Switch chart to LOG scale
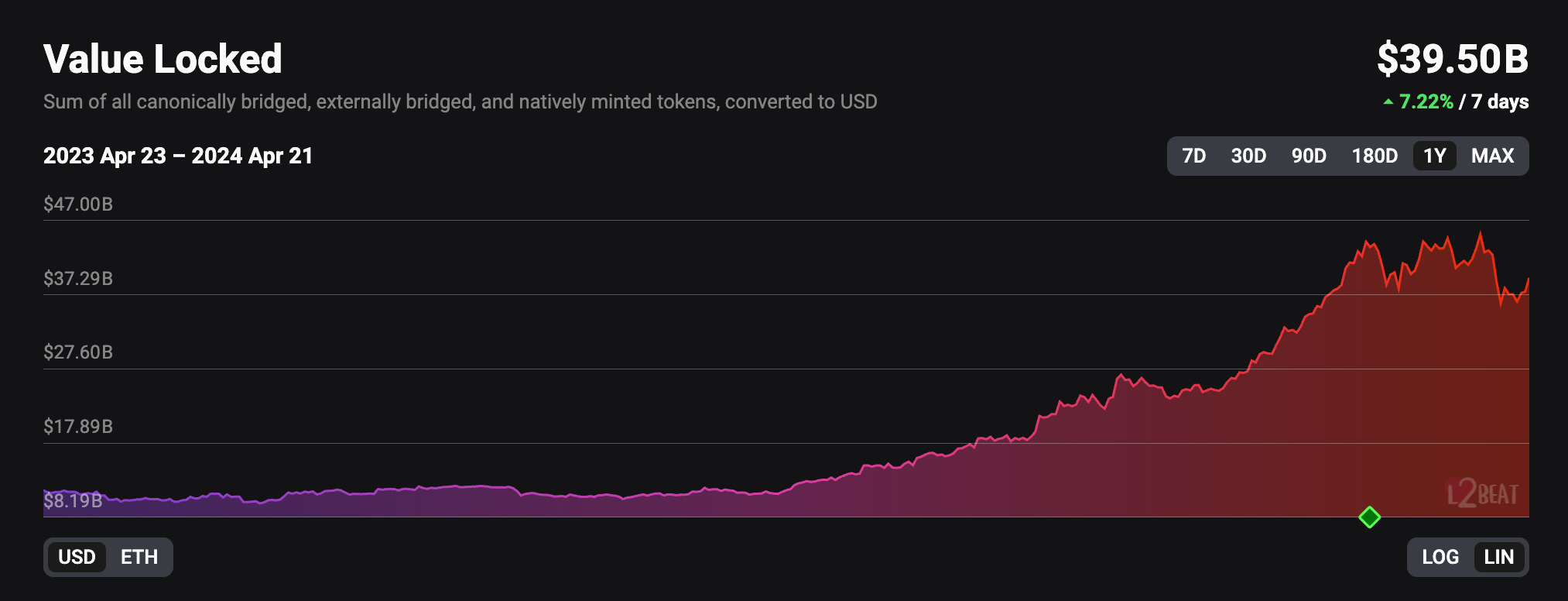This screenshot has height=601, width=1568. [x=1440, y=557]
